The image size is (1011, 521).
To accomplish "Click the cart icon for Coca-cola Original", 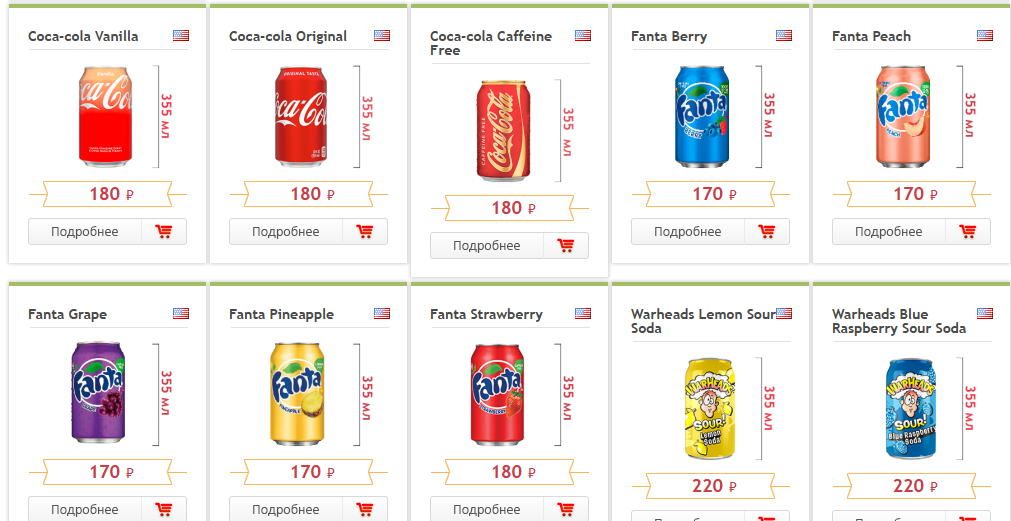I will [365, 232].
